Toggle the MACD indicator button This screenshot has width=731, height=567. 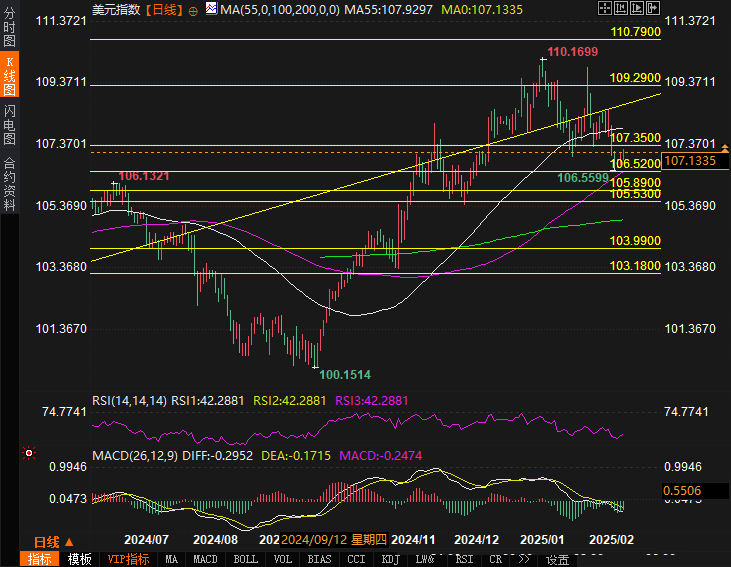tap(205, 559)
